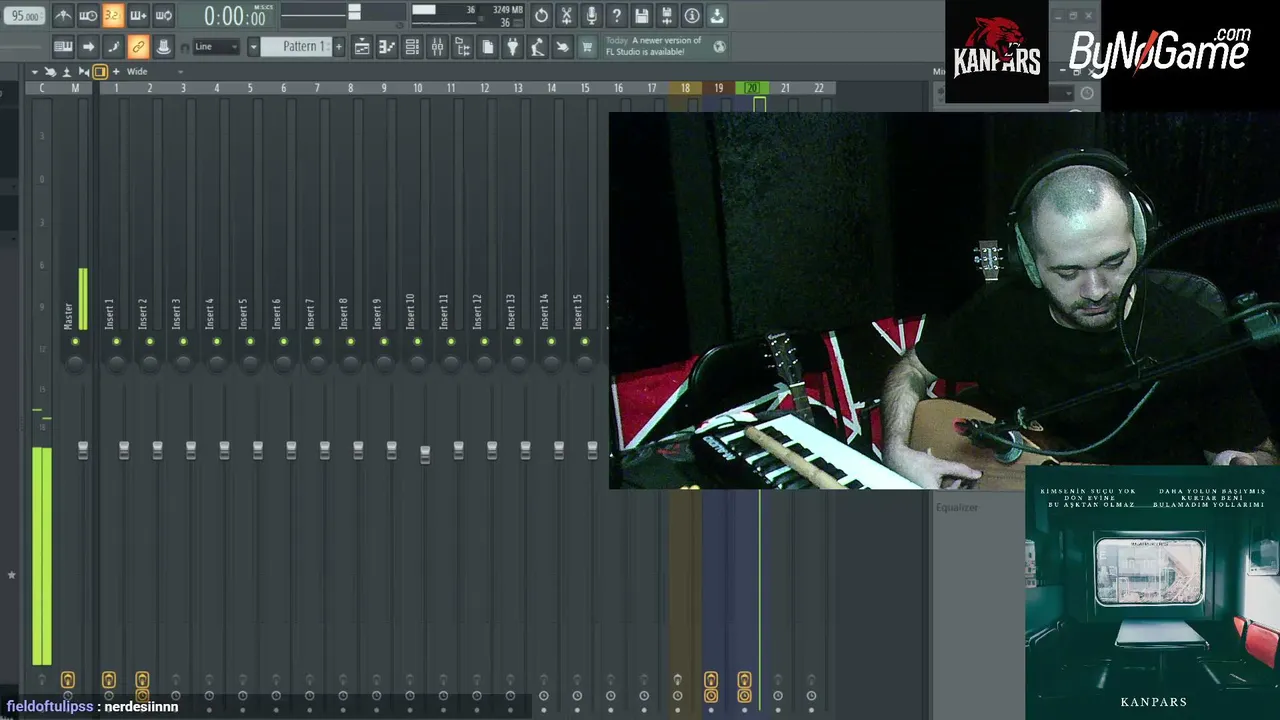
Task: Mute Insert 8 with its green LED
Action: coord(350,342)
